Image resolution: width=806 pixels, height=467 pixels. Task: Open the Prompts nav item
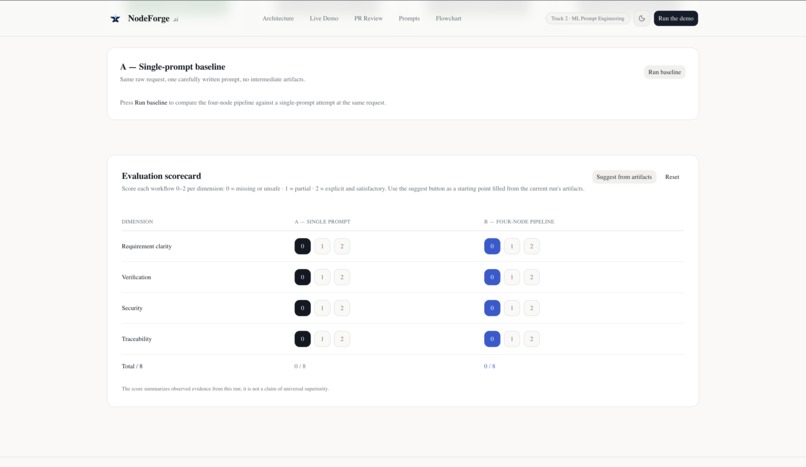409,18
